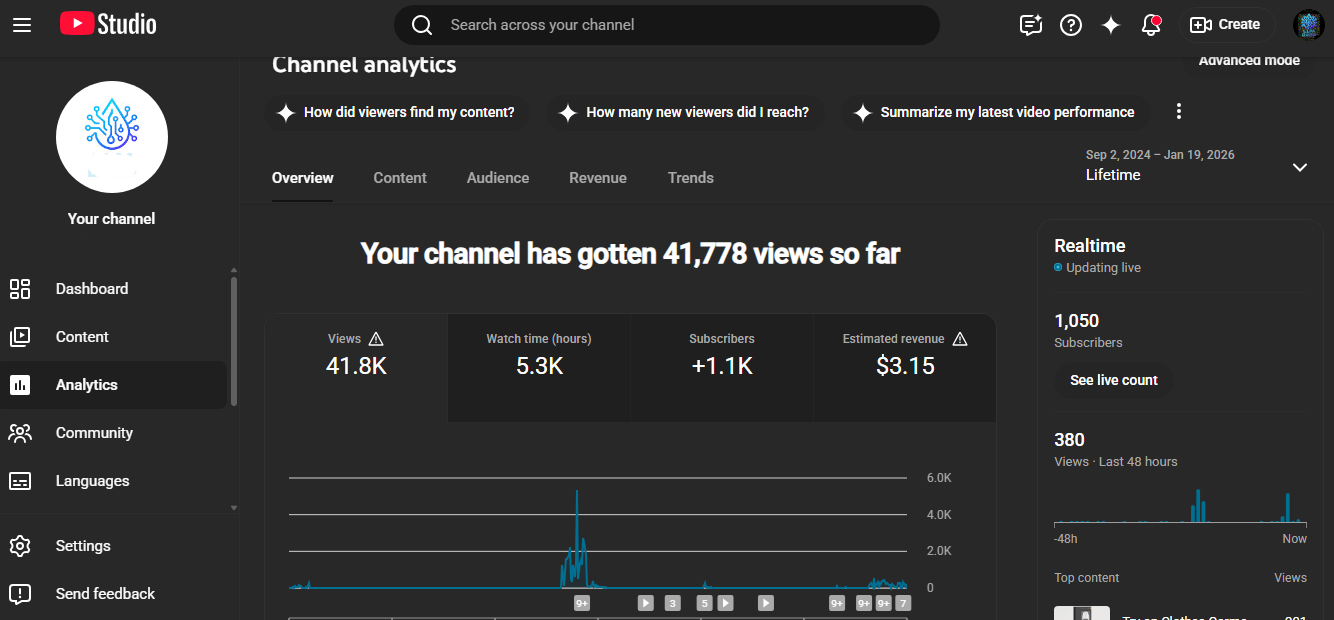Open the send feedback comment icon in header
The height and width of the screenshot is (620, 1334).
coord(1031,25)
